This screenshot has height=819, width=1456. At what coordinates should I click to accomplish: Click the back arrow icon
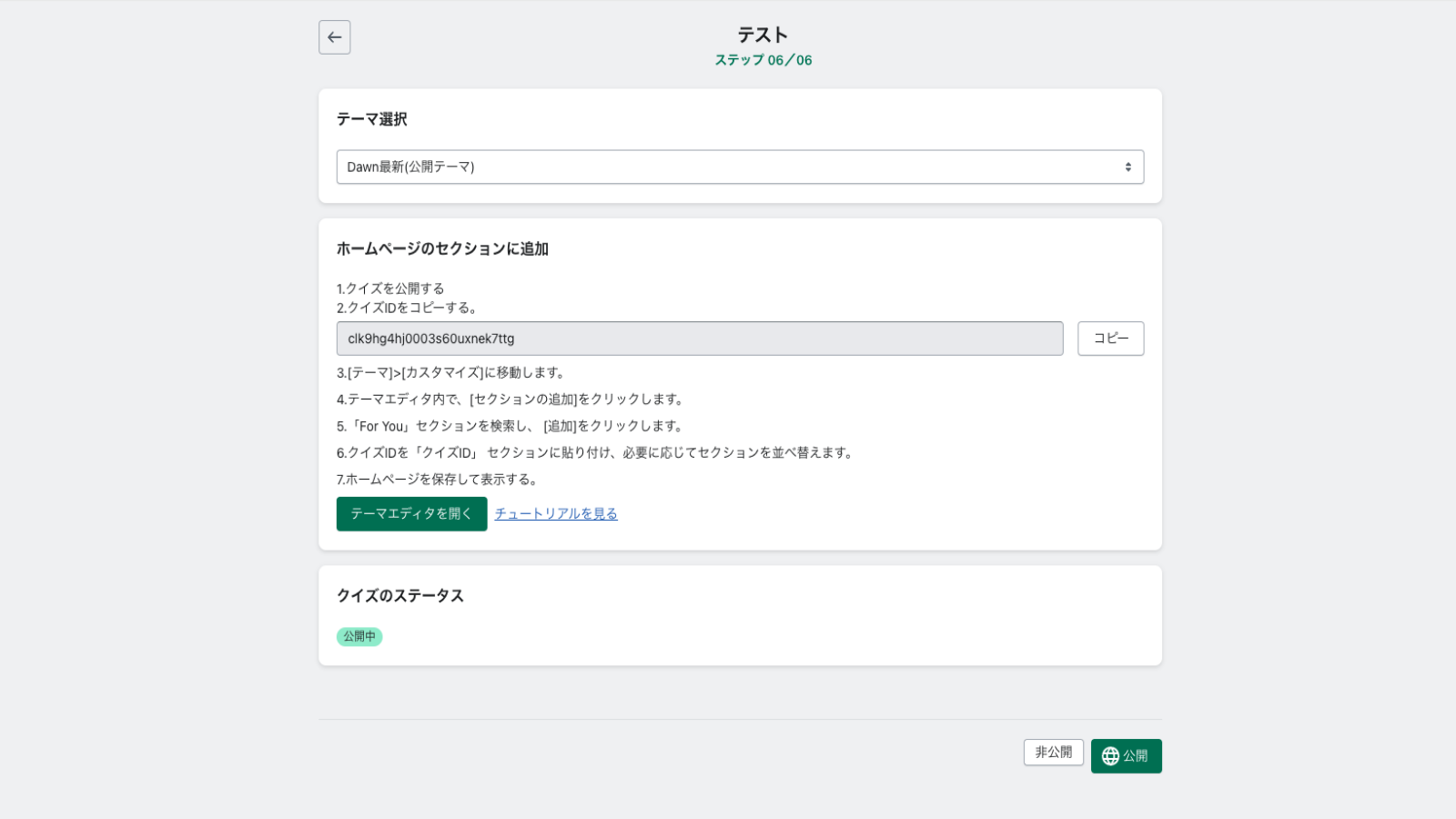[x=334, y=37]
